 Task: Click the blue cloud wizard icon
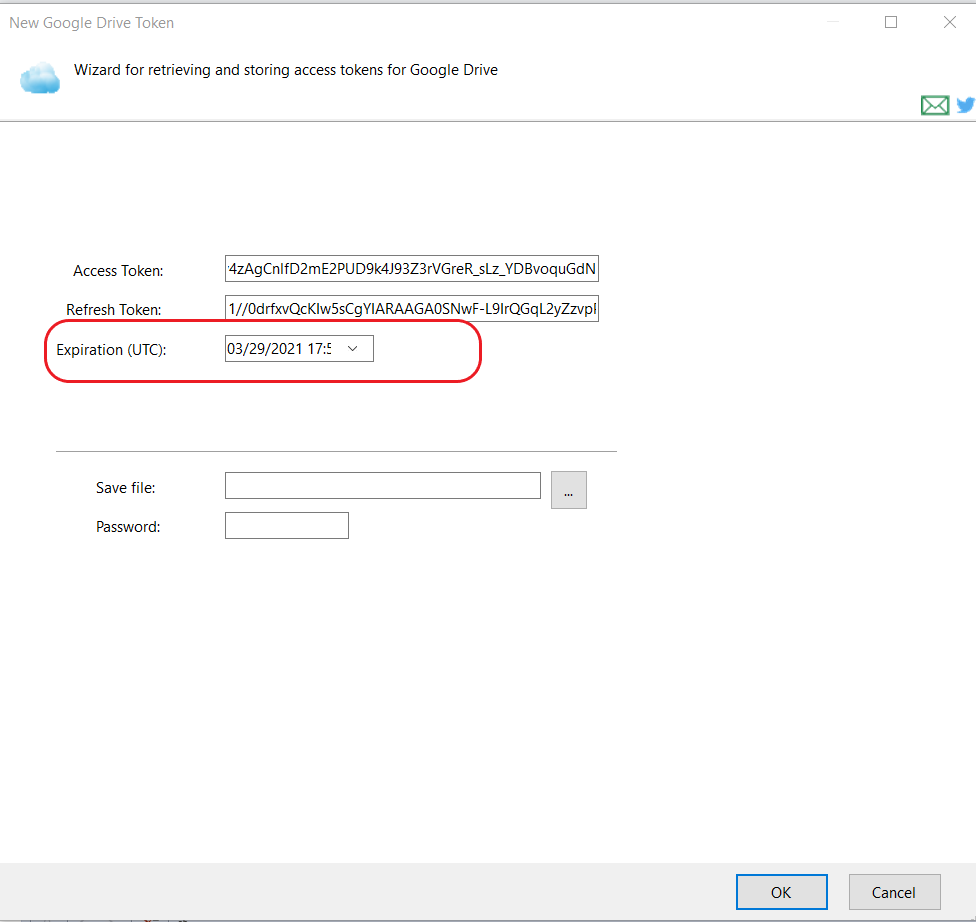40,78
